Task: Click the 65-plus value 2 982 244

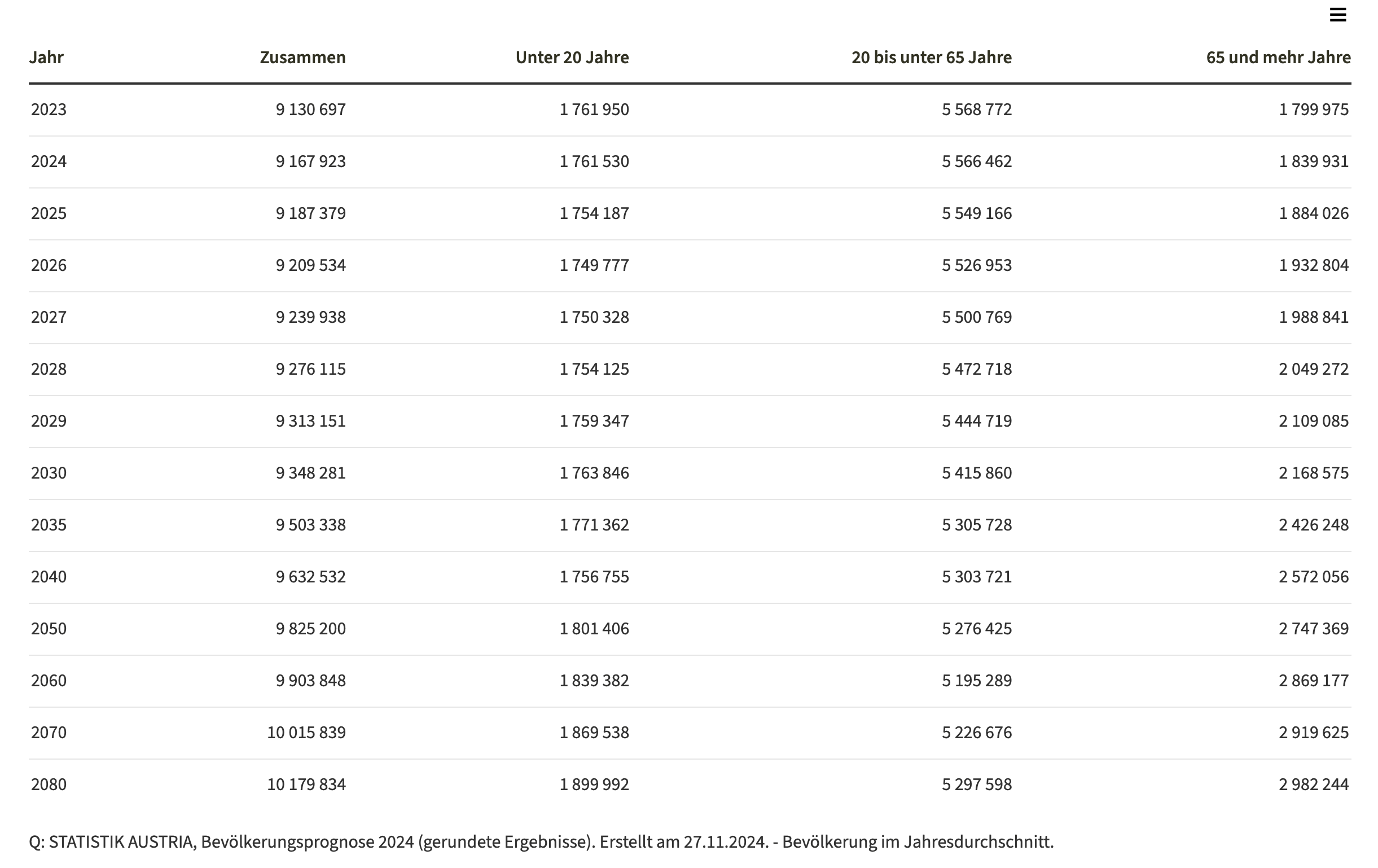Action: point(1313,784)
